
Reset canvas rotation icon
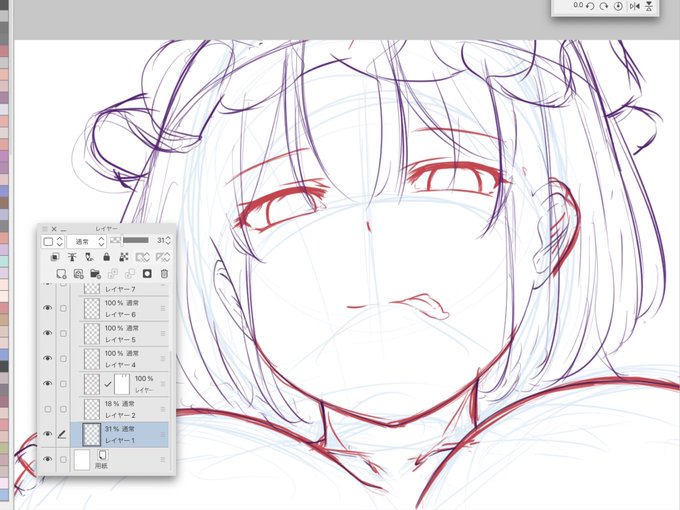[x=618, y=6]
